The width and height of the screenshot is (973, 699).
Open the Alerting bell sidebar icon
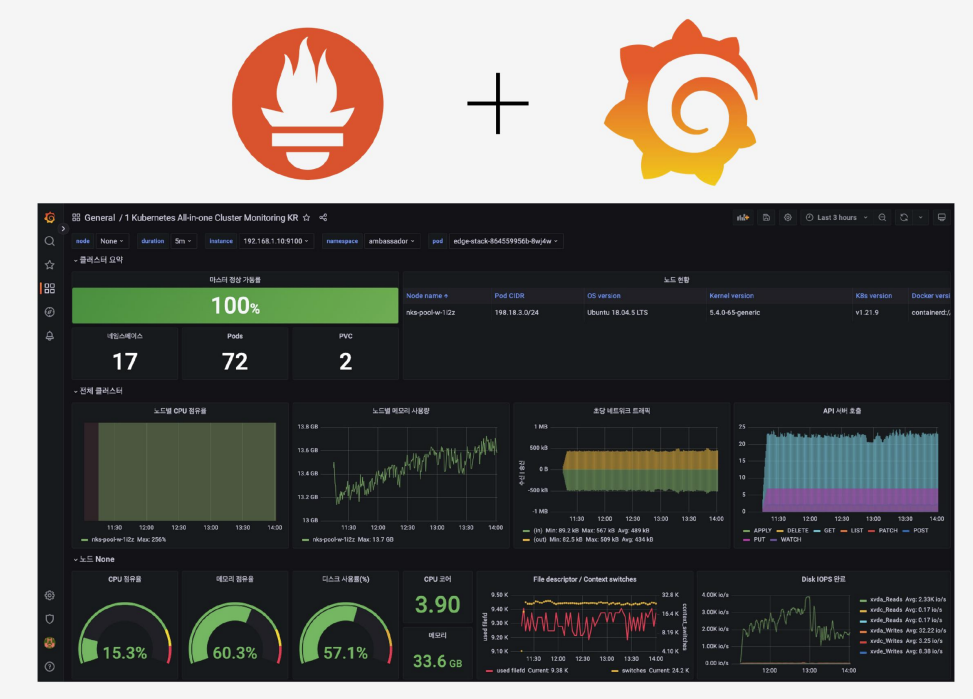(x=50, y=336)
